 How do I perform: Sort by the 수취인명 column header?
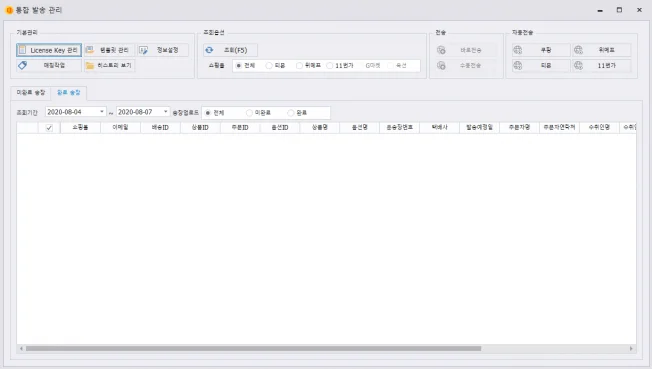599,128
